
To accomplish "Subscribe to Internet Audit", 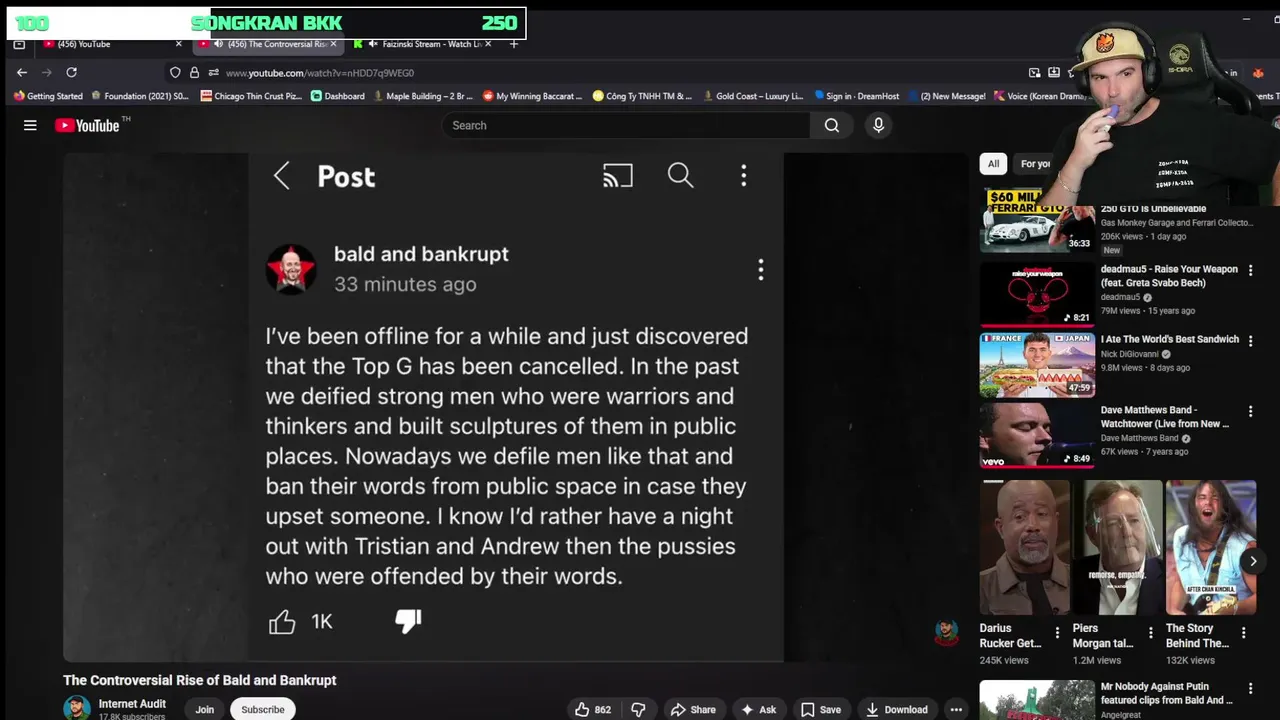I will [x=263, y=709].
